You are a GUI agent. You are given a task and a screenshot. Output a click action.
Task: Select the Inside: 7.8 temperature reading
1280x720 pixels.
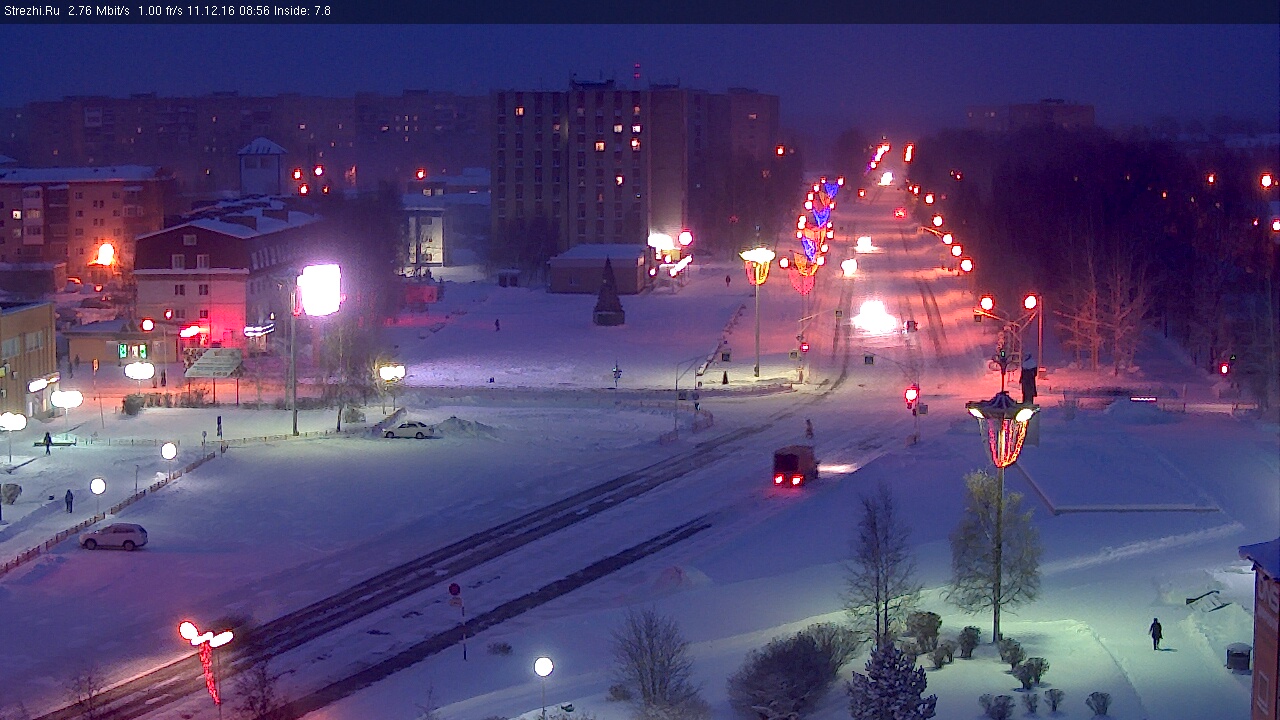(x=303, y=11)
